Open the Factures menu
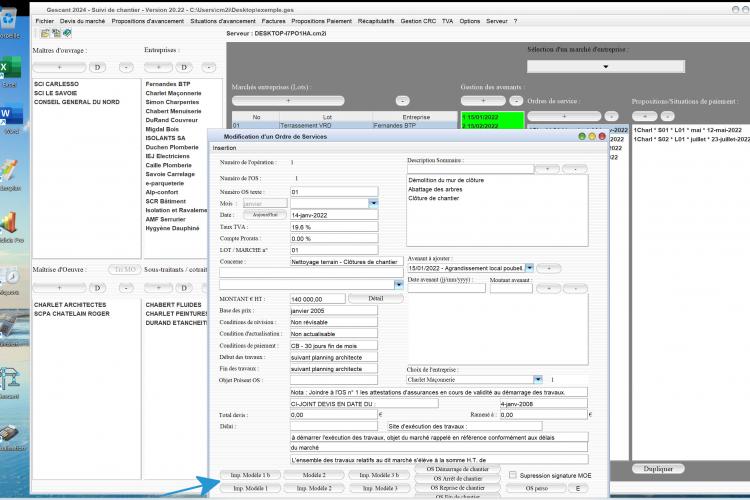 click(274, 21)
